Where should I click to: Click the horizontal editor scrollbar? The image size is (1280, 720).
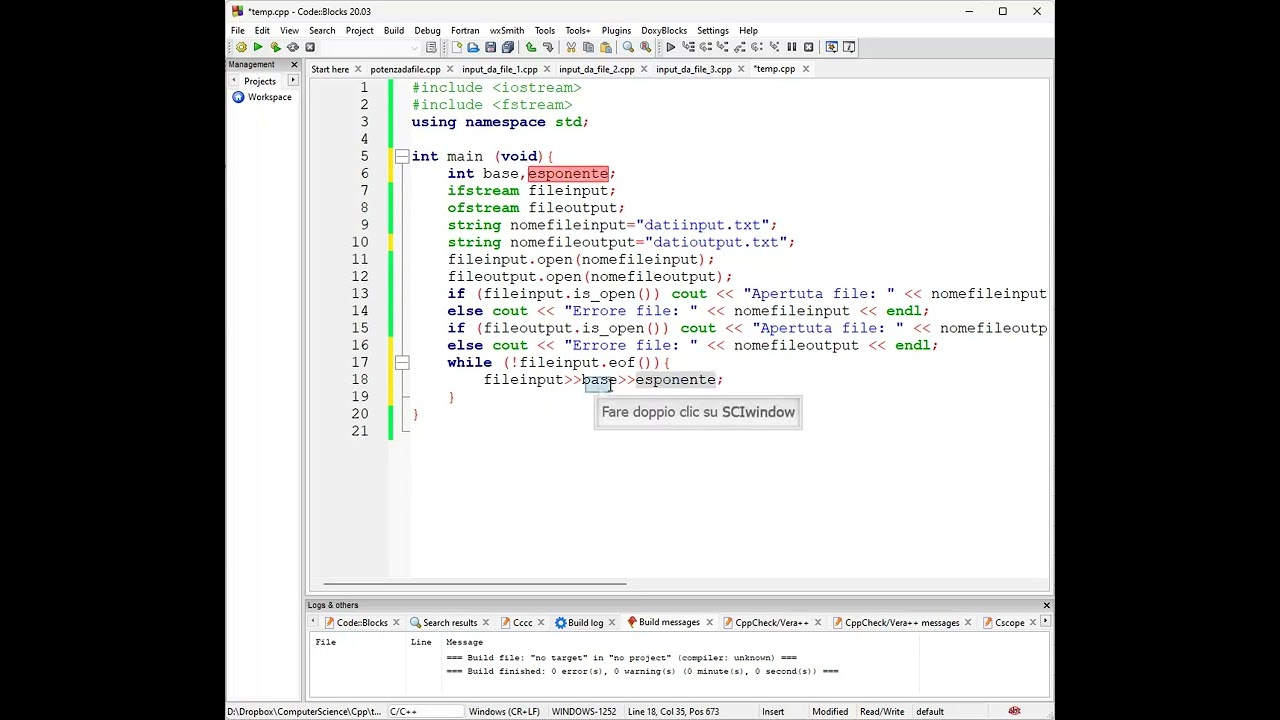[x=475, y=584]
